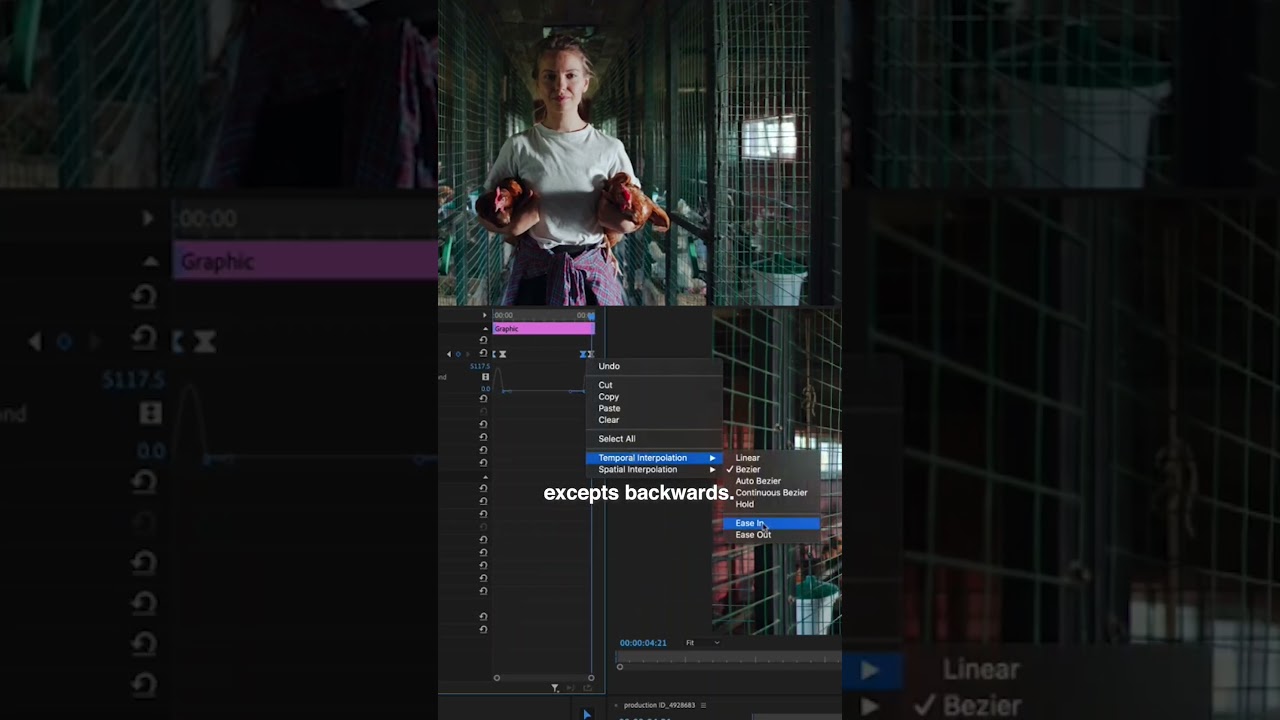Open the Spatial Interpolation submenu
The width and height of the screenshot is (1280, 720).
(653, 470)
